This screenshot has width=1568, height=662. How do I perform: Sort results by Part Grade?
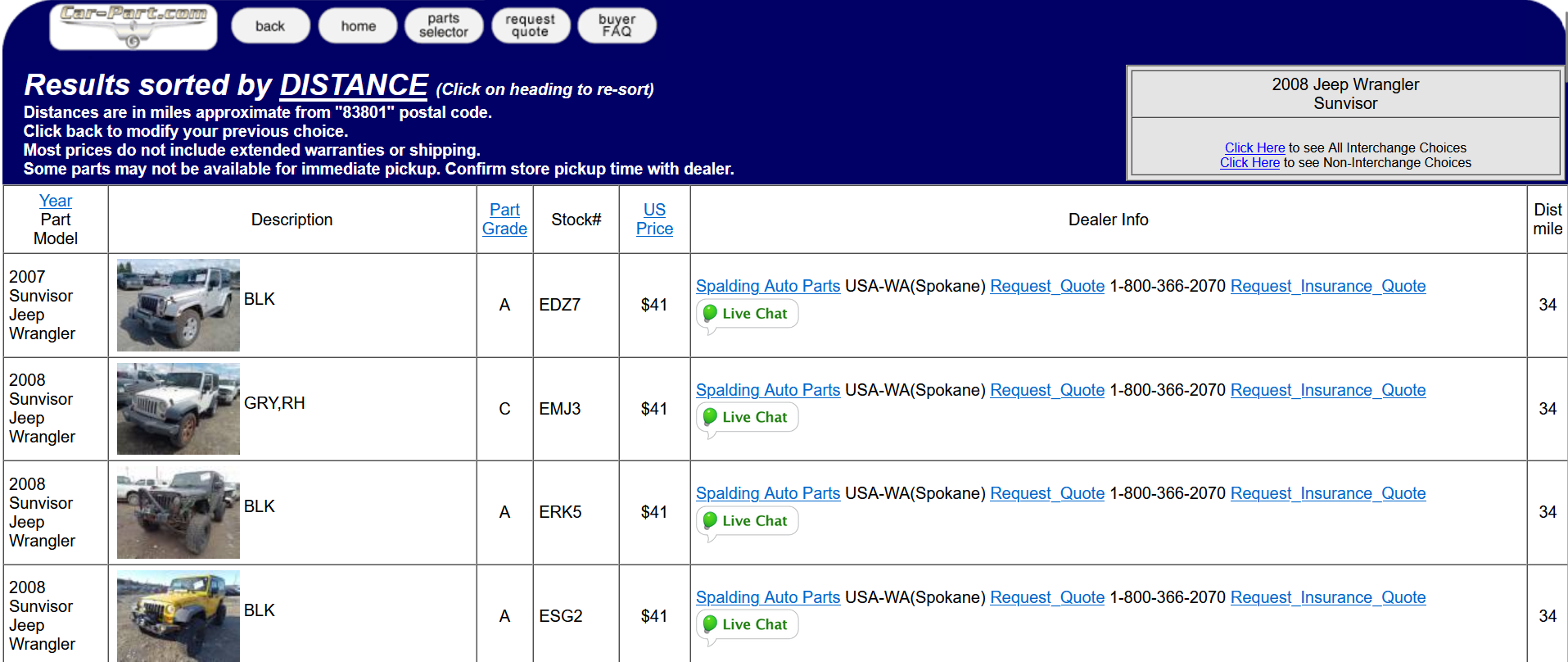point(504,220)
